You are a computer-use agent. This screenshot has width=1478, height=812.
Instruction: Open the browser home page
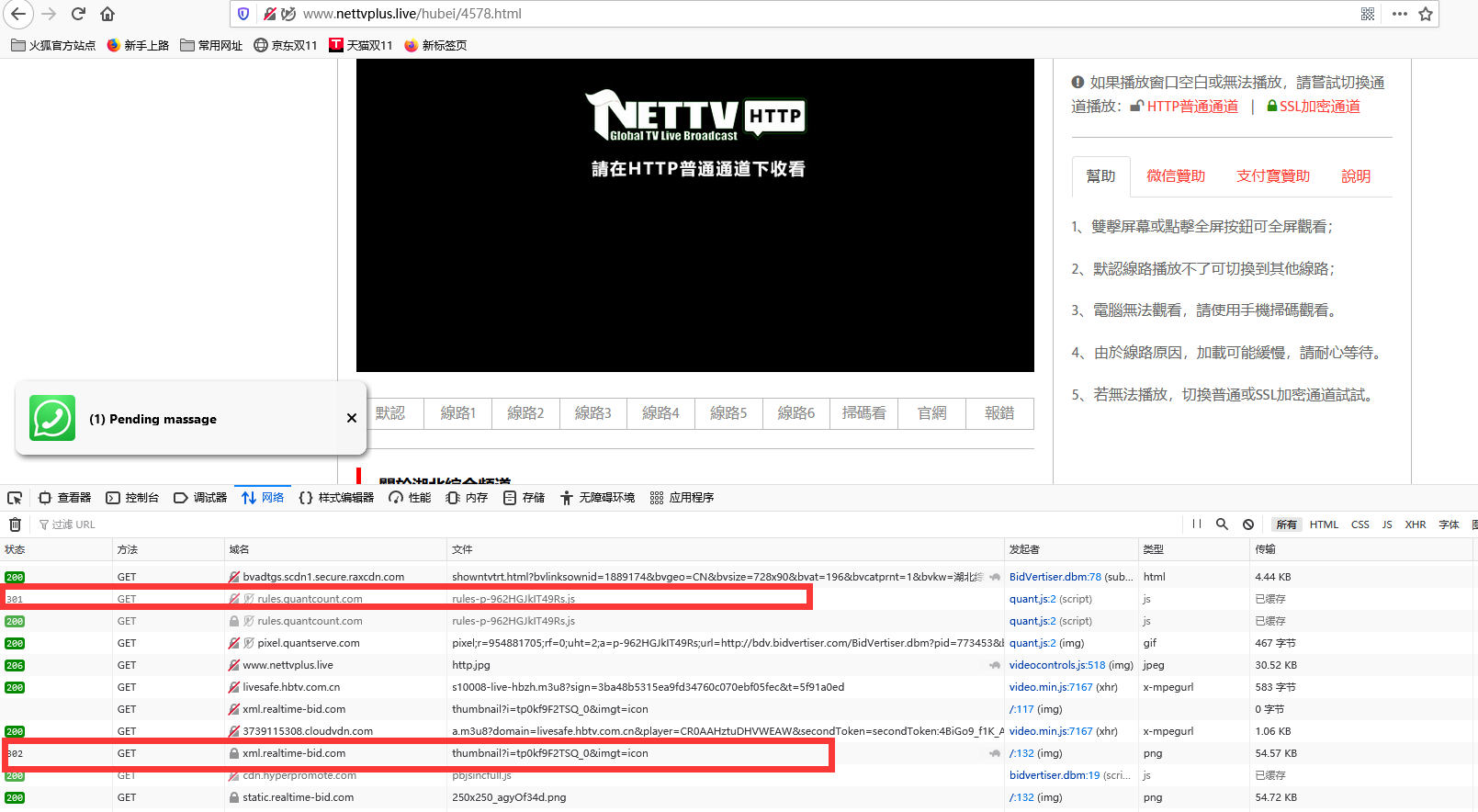point(107,14)
